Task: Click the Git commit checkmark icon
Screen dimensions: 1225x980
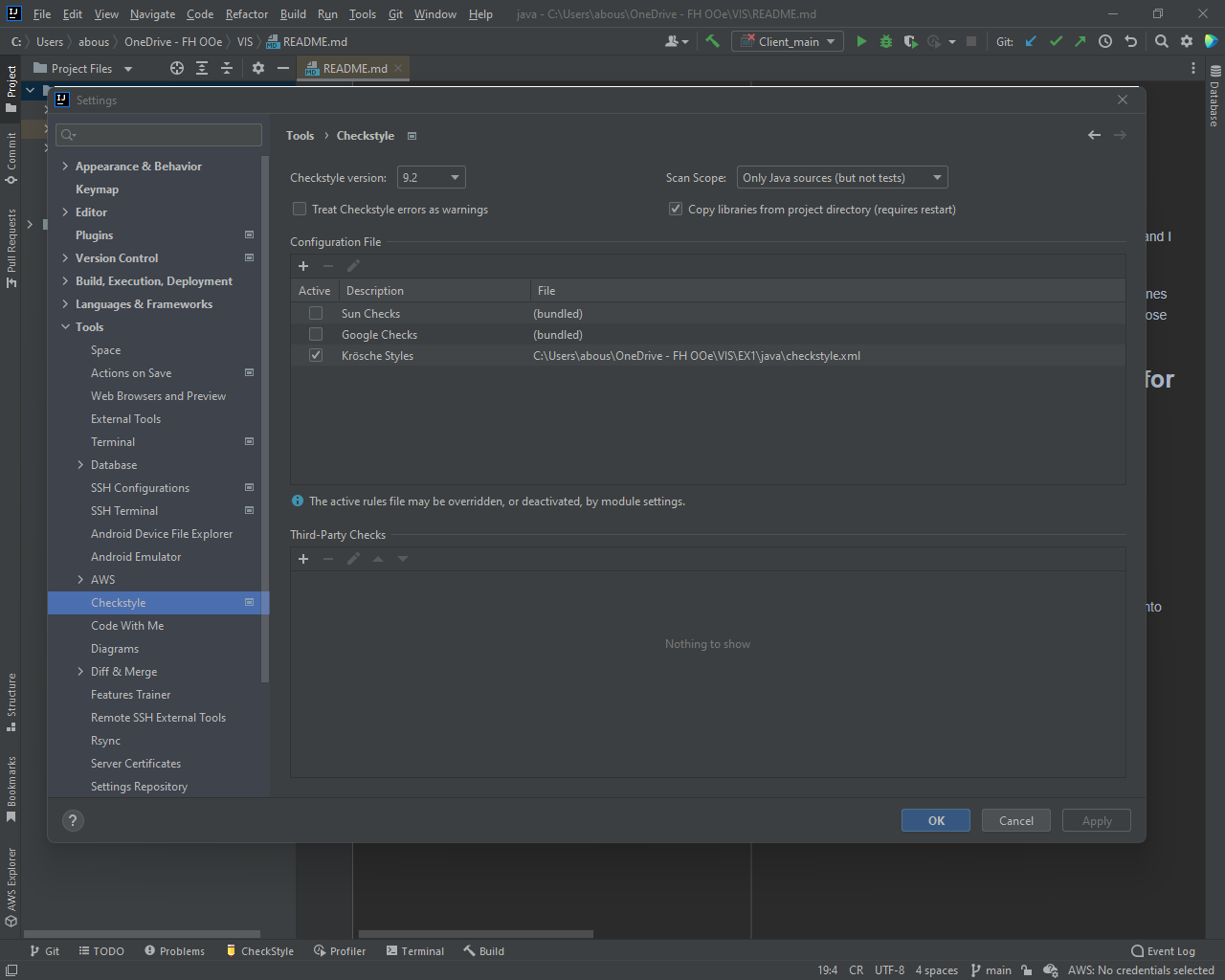Action: pyautogui.click(x=1056, y=41)
